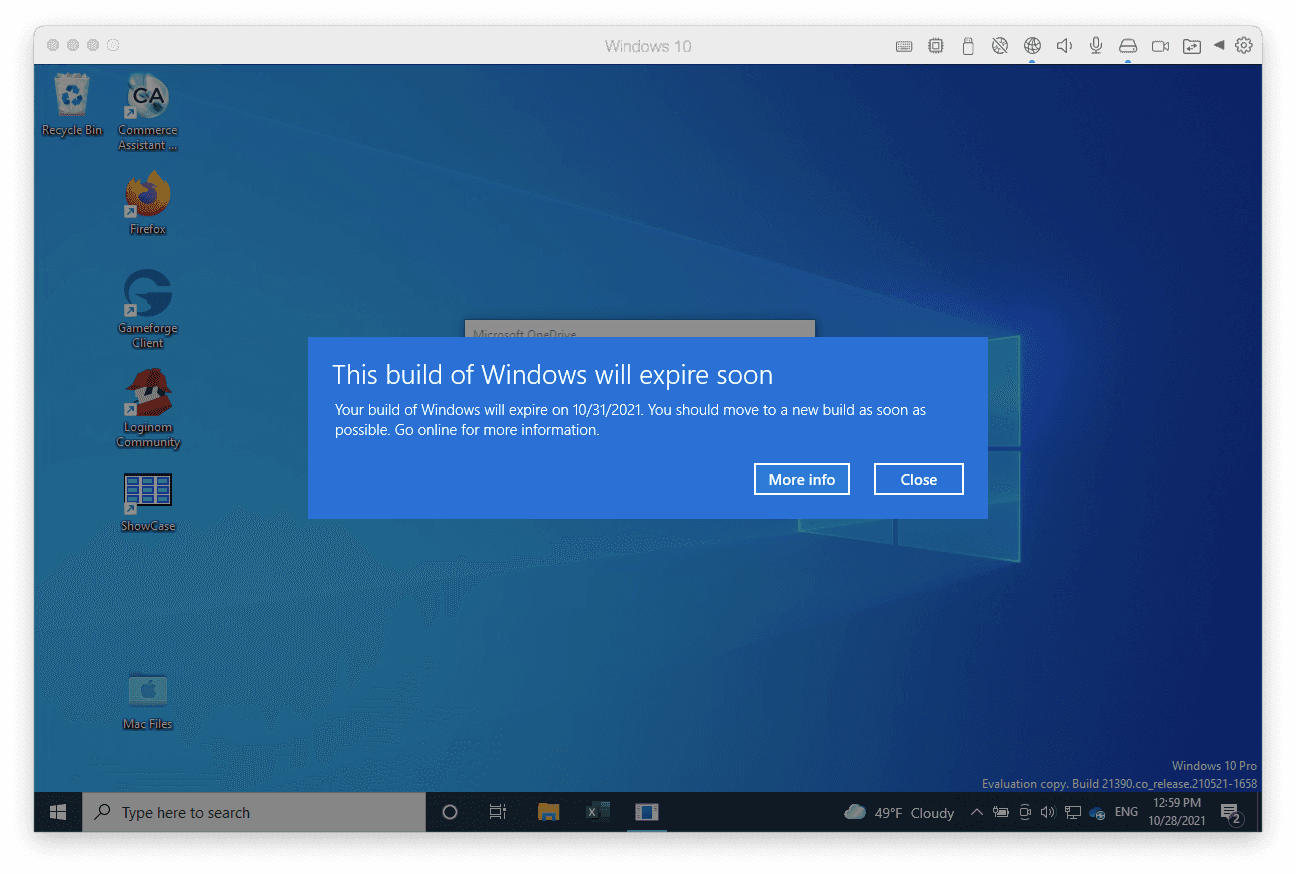This screenshot has width=1296, height=874.
Task: Open the VM settings gear
Action: point(1244,45)
